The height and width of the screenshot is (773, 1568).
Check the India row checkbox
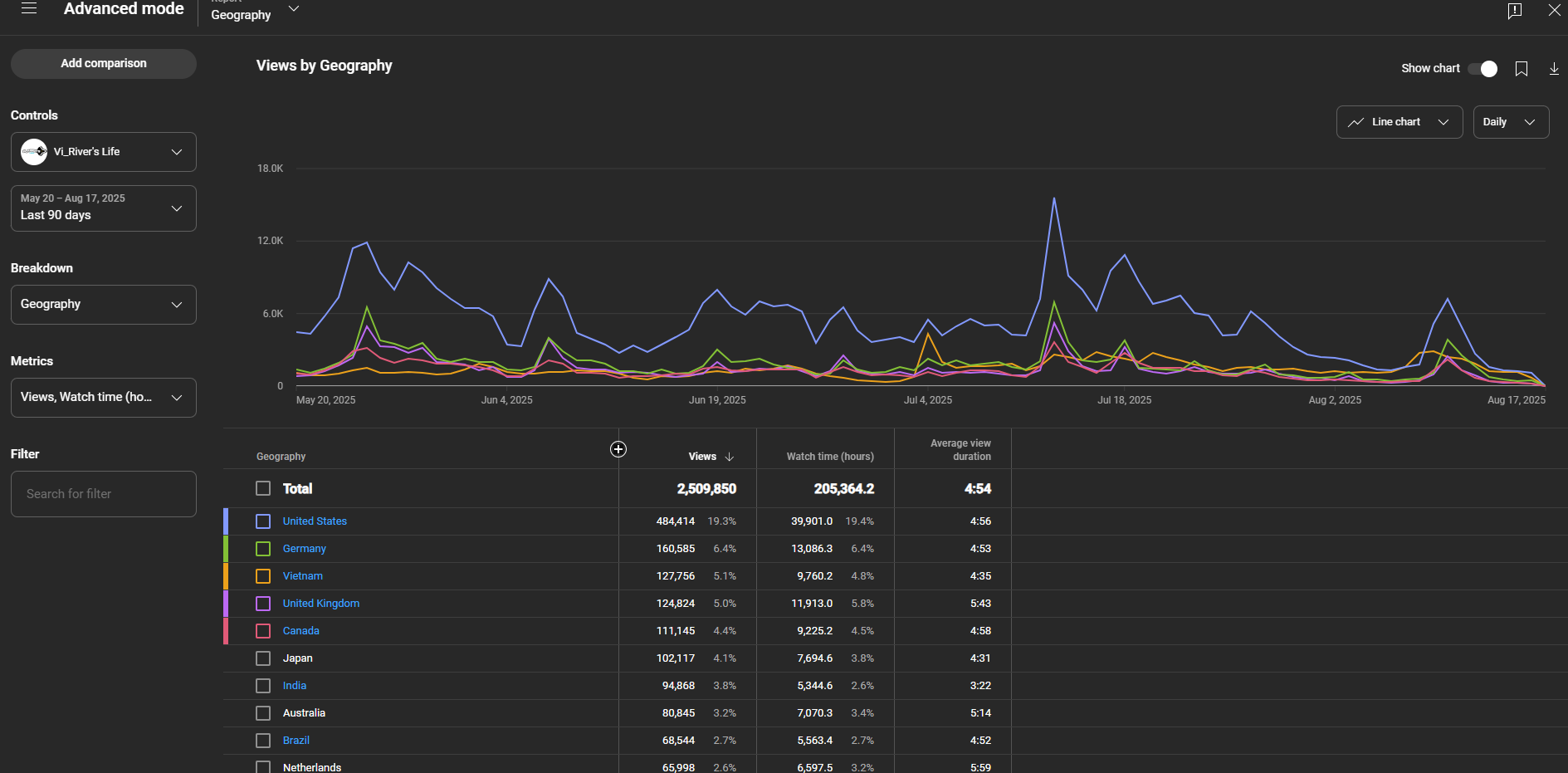pos(263,686)
